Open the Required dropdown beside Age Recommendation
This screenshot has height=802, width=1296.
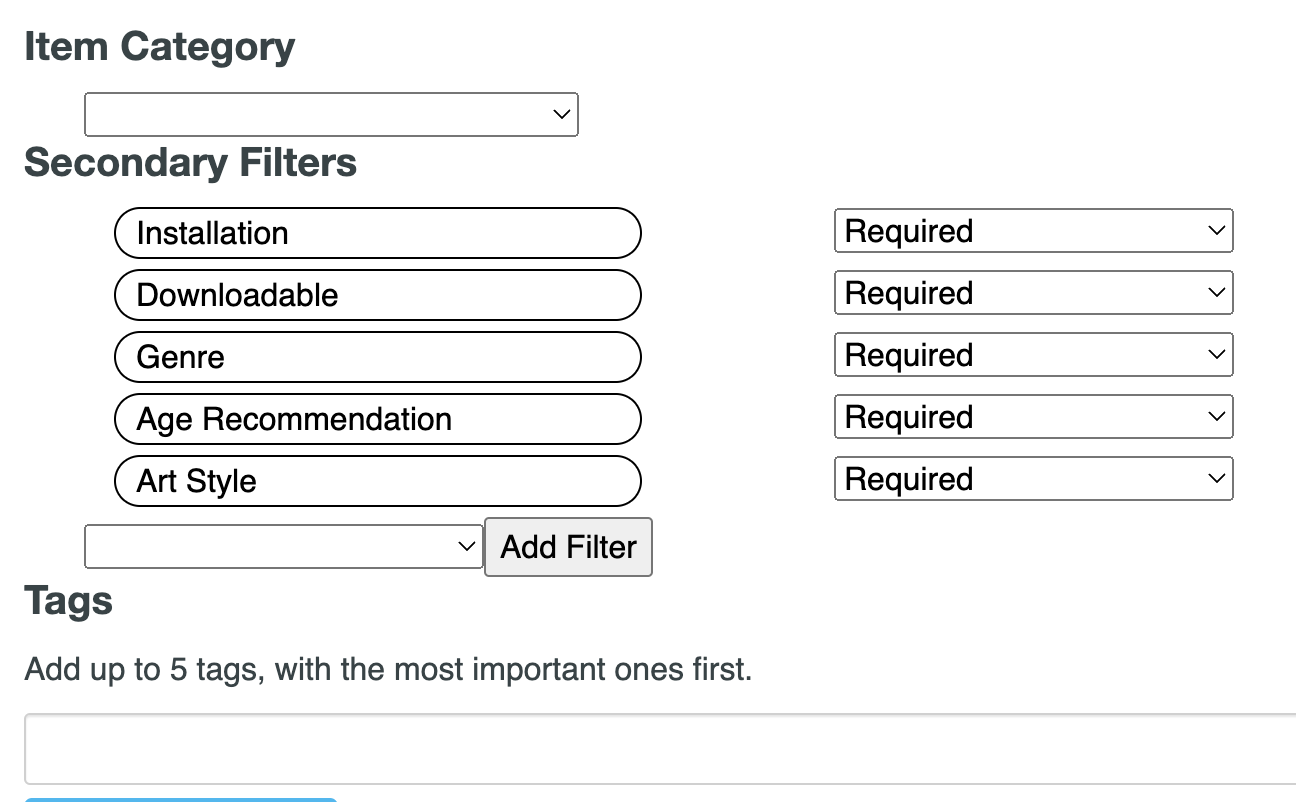(x=1033, y=416)
